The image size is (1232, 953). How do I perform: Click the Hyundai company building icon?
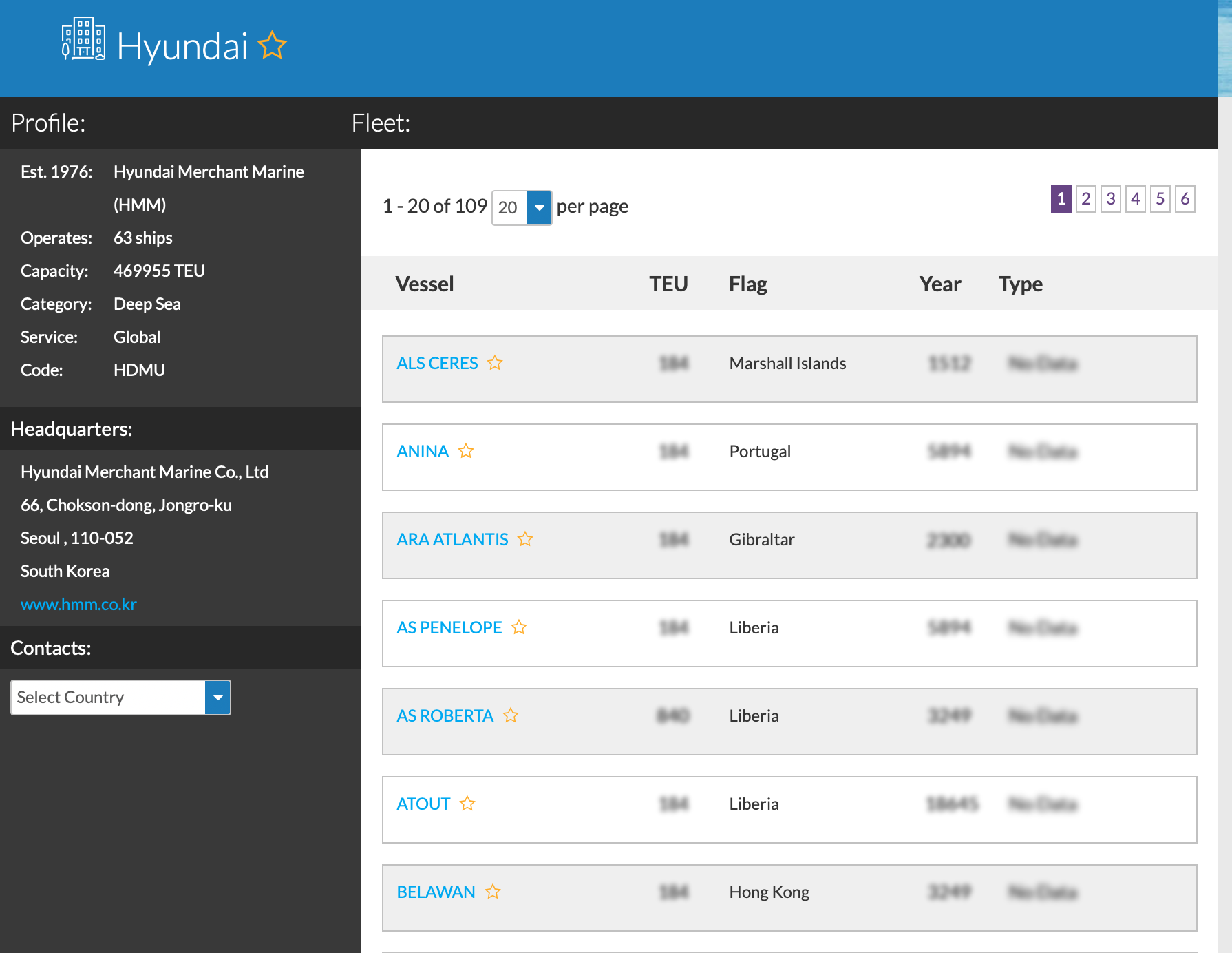coord(83,39)
